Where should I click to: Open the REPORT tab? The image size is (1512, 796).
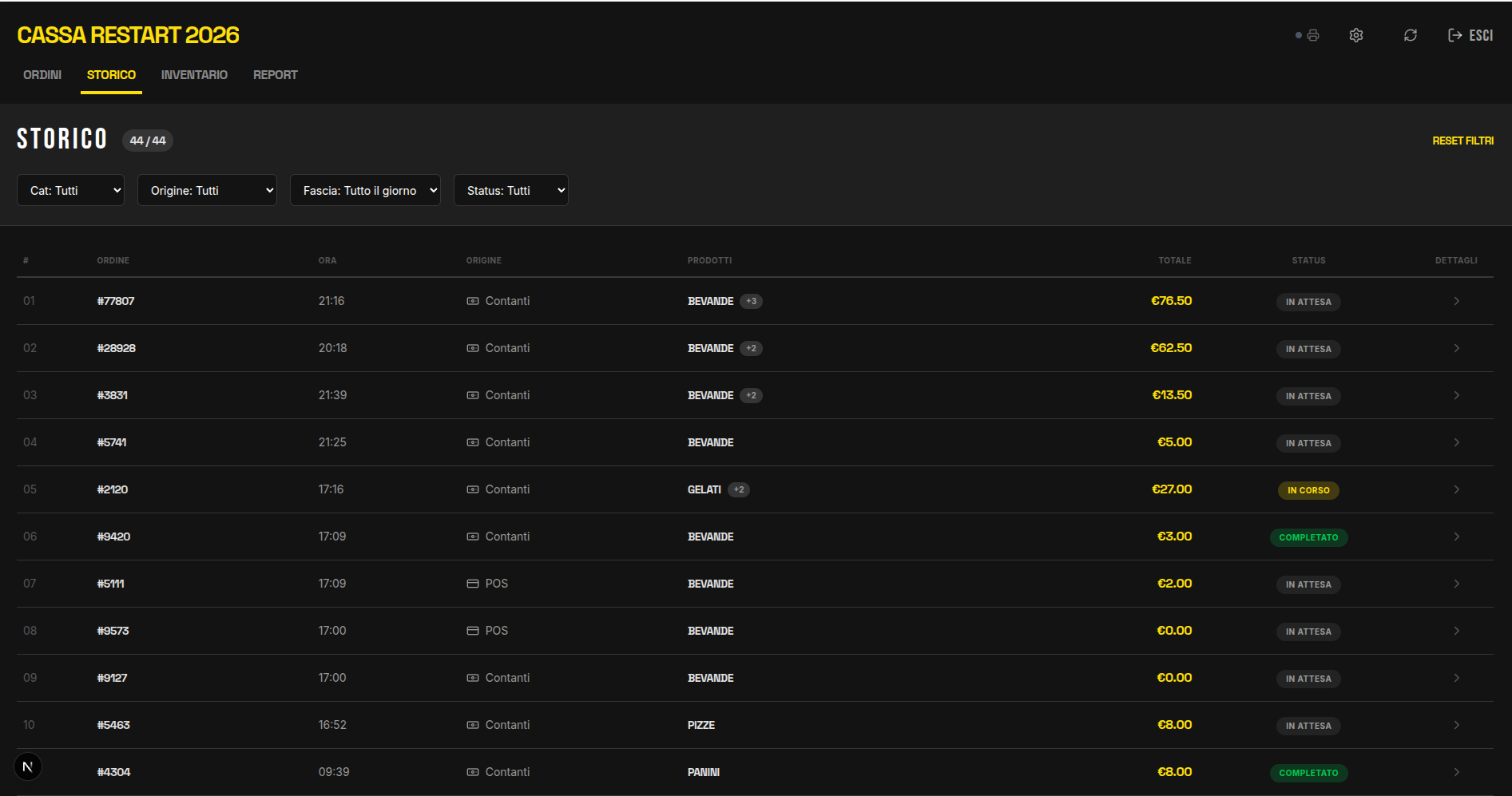[276, 75]
